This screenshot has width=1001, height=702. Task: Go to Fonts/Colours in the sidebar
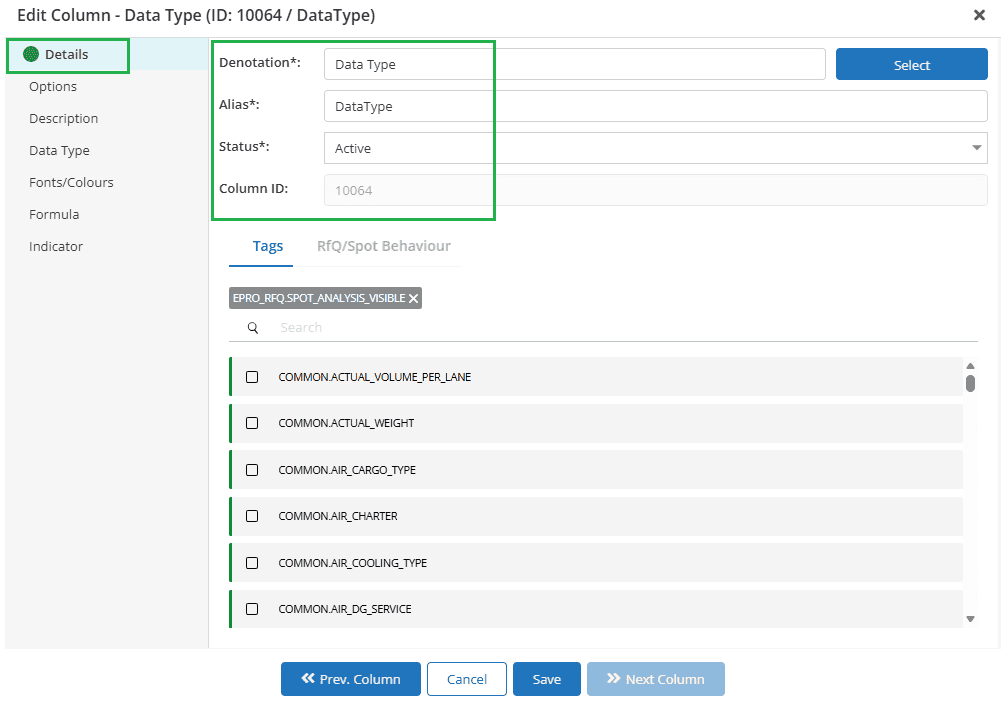pos(72,183)
